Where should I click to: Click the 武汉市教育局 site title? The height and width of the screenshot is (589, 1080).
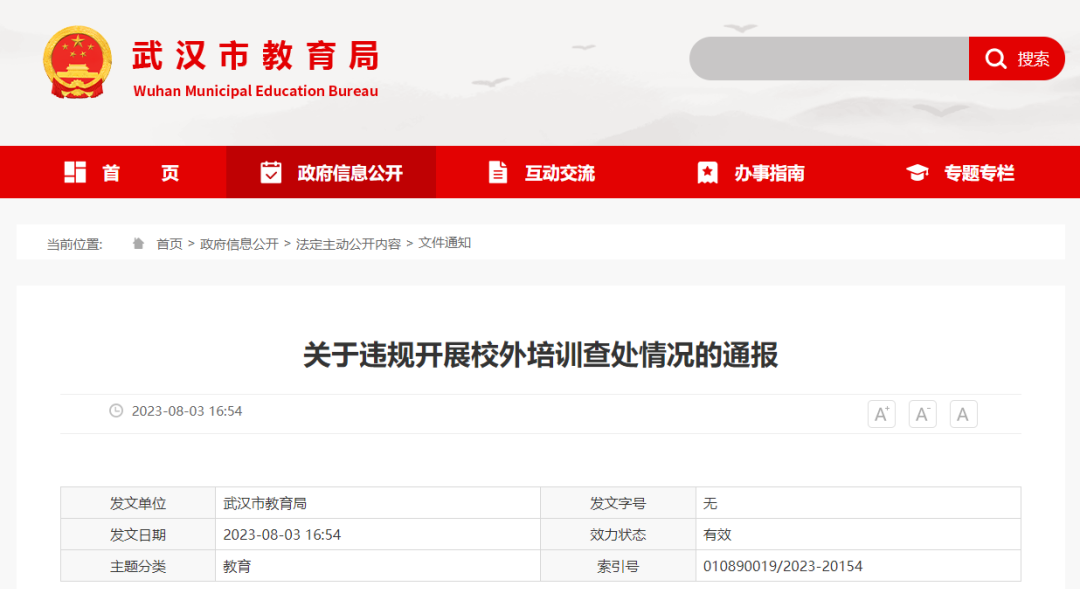[x=256, y=56]
